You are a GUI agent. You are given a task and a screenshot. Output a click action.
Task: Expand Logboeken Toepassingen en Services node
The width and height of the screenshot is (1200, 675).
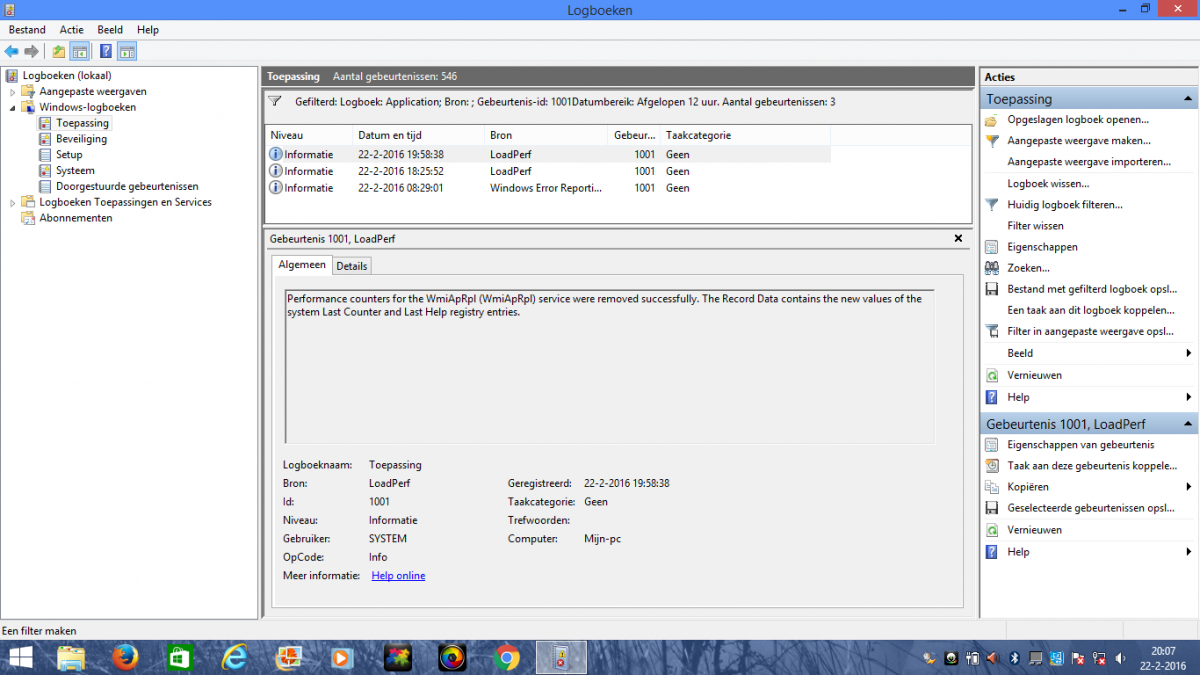click(12, 202)
